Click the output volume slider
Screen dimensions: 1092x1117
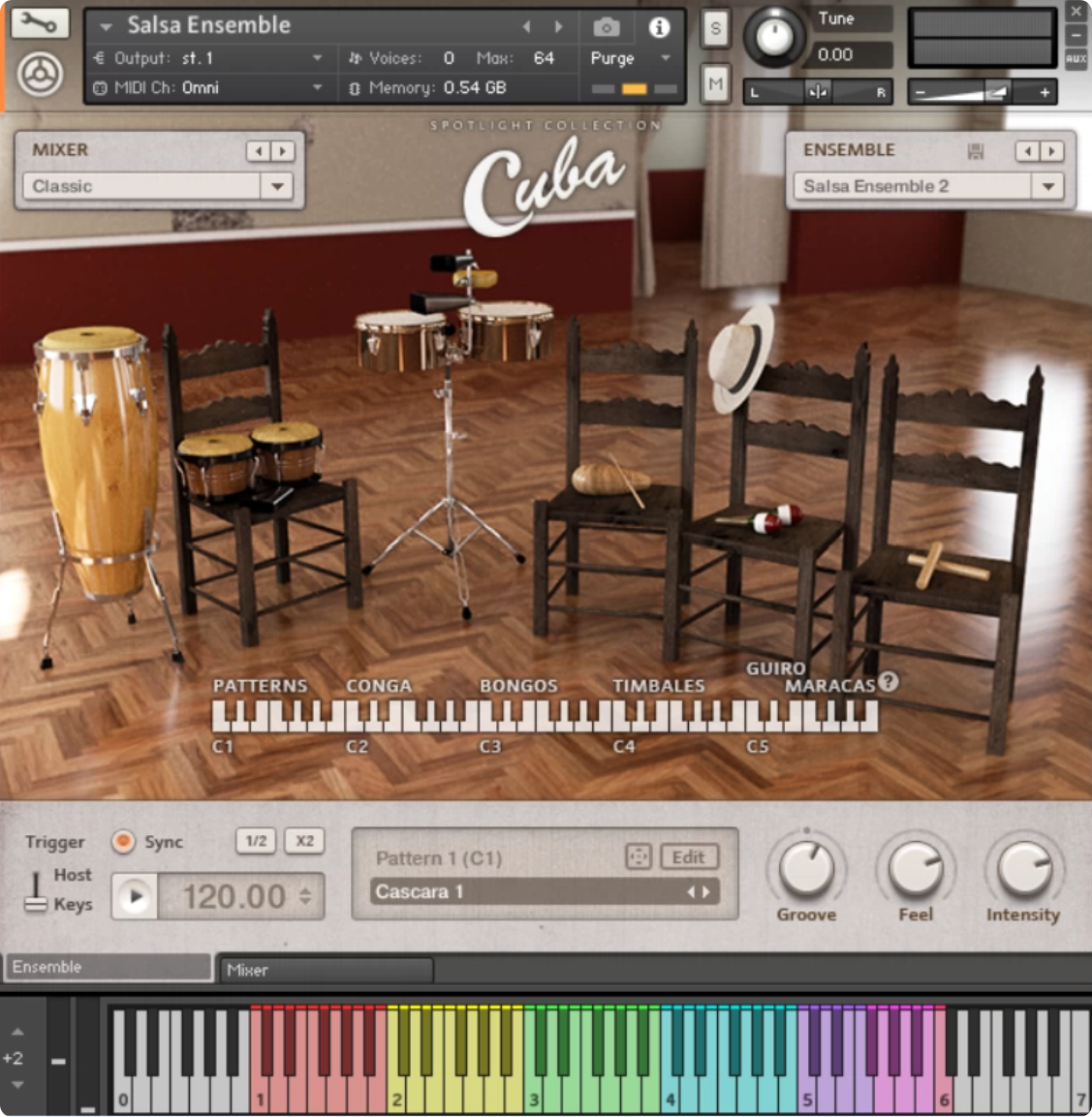pos(982,93)
